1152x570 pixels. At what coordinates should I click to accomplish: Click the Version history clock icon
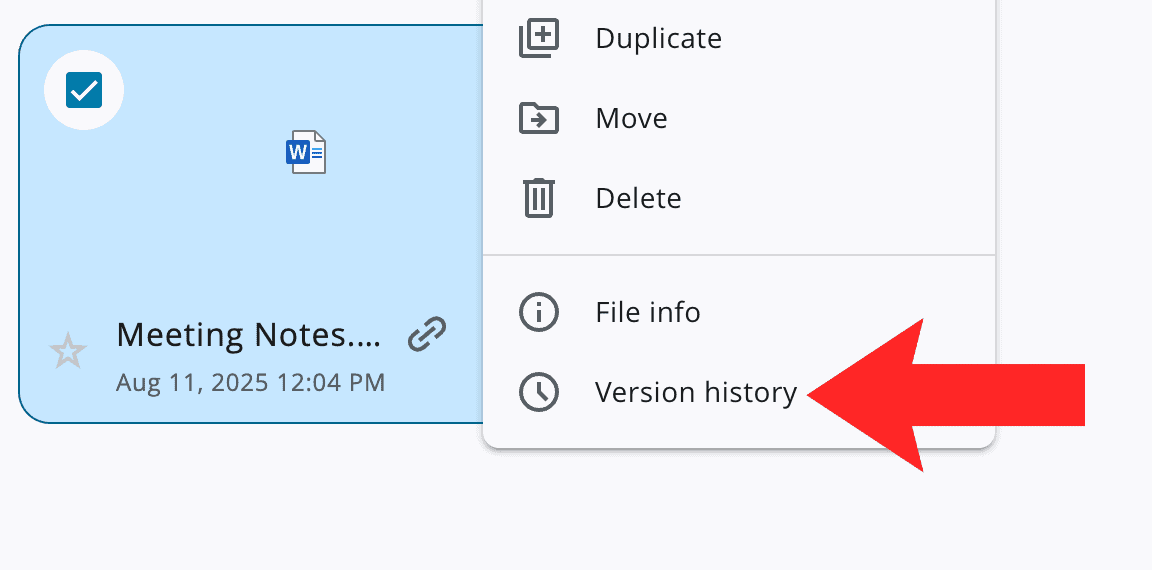pyautogui.click(x=538, y=392)
